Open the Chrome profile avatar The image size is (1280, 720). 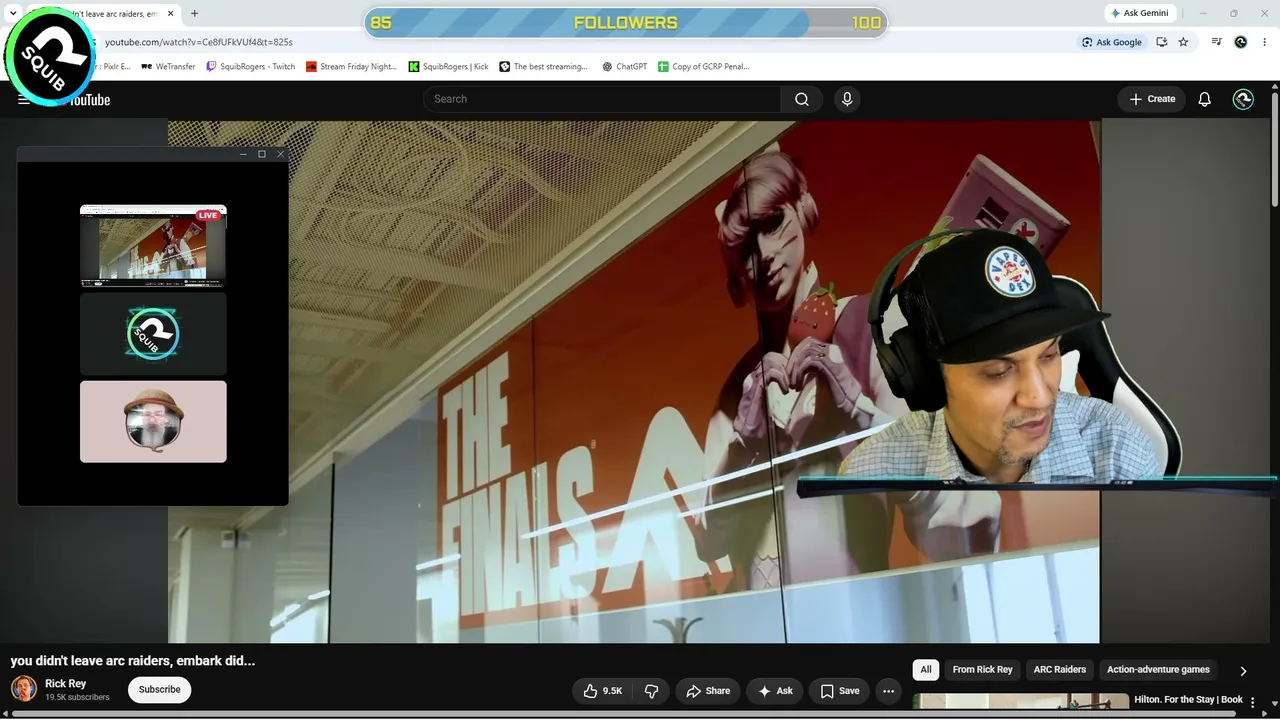[x=1241, y=42]
